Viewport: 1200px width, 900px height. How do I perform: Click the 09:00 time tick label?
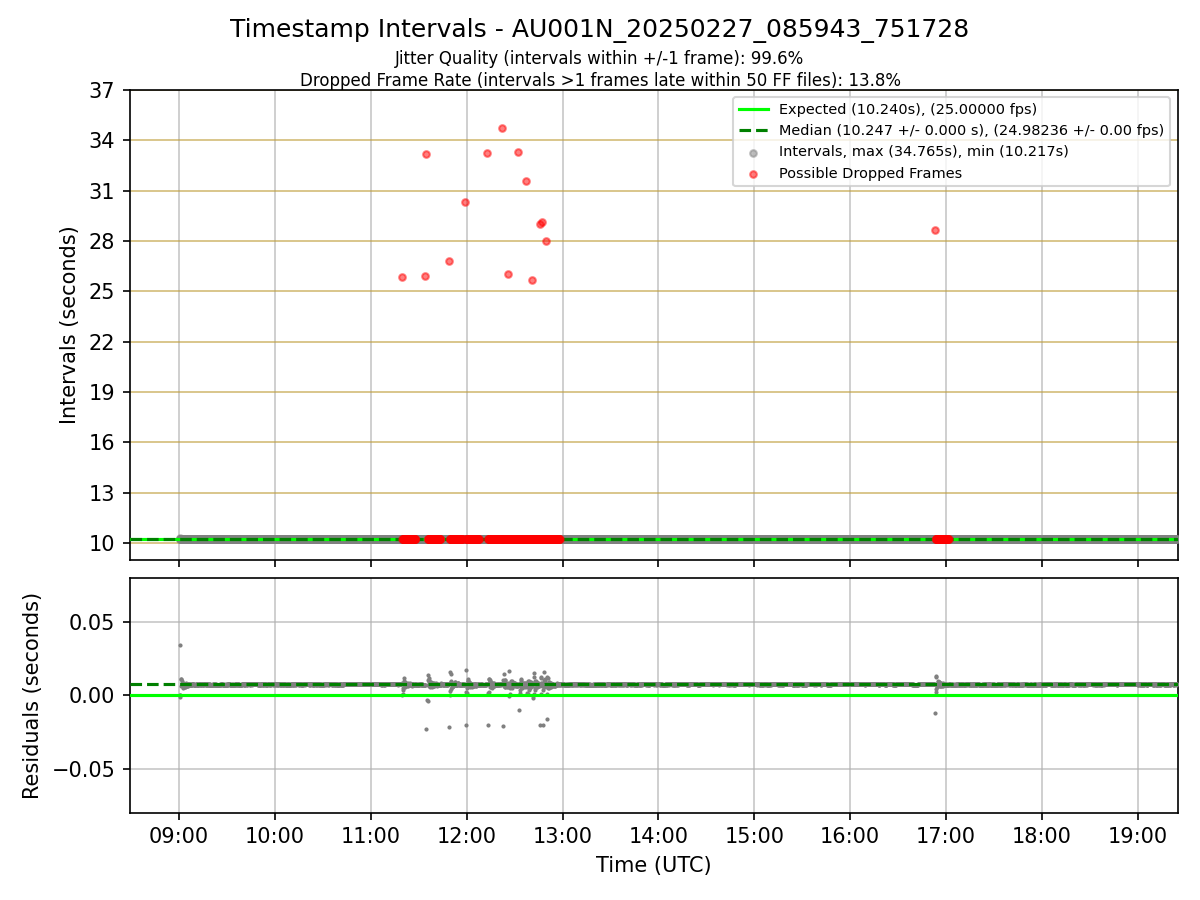point(179,836)
